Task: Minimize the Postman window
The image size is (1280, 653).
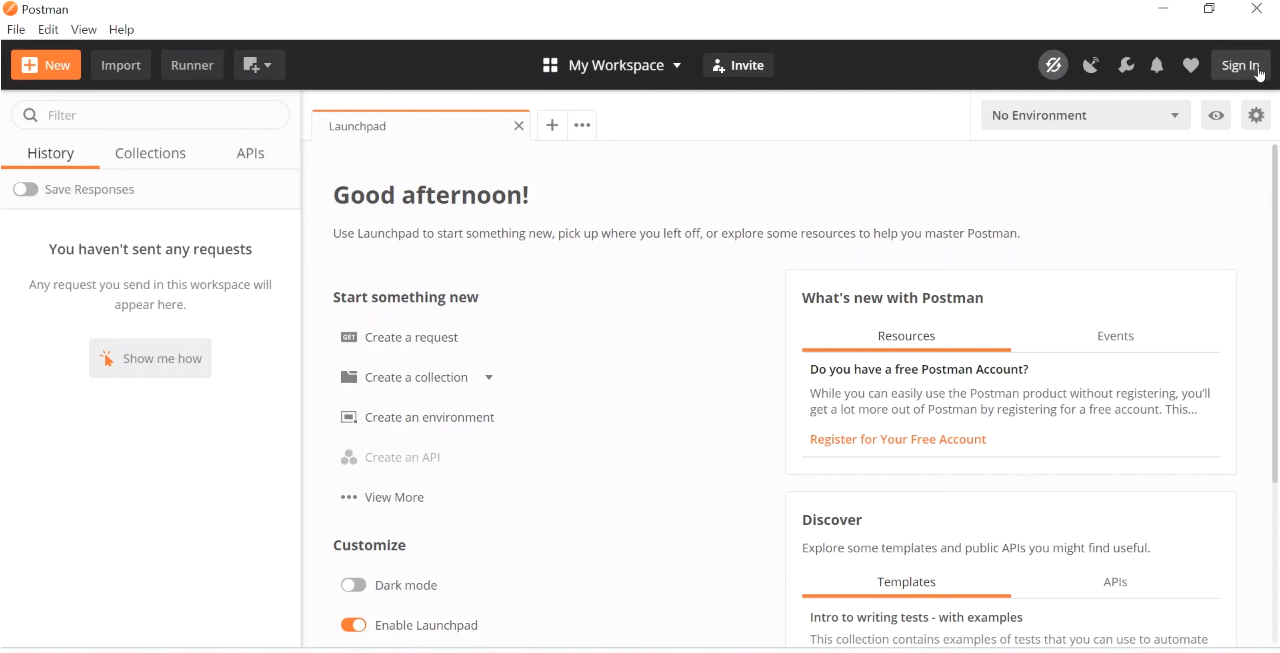Action: 1163,9
